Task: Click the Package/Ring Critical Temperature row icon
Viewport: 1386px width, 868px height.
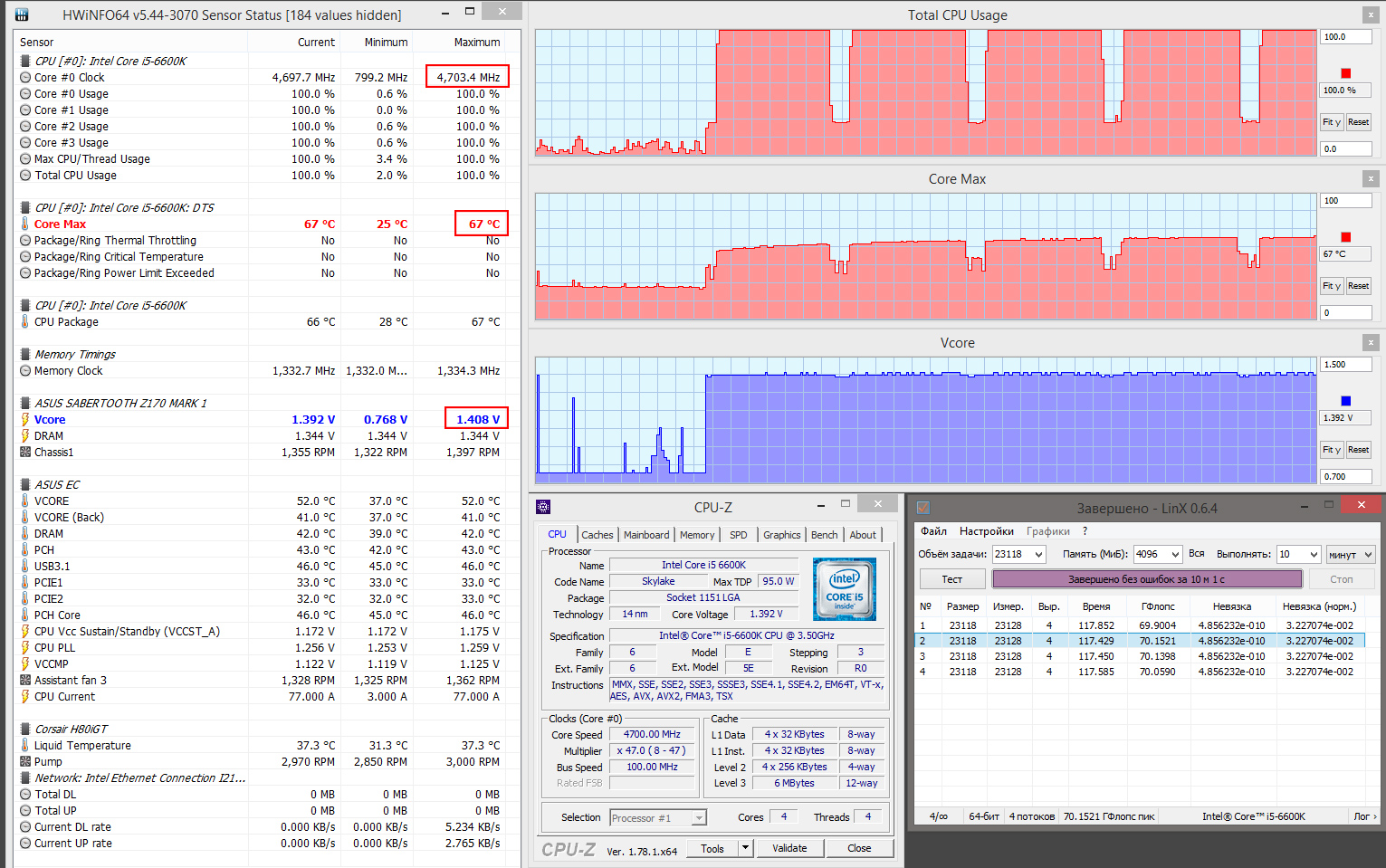Action: (25, 257)
